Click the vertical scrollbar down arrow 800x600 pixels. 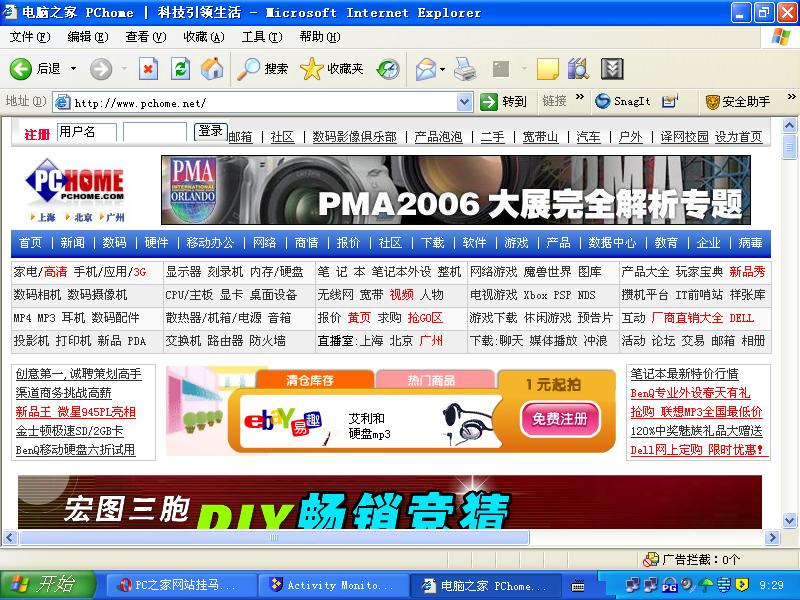click(x=789, y=521)
